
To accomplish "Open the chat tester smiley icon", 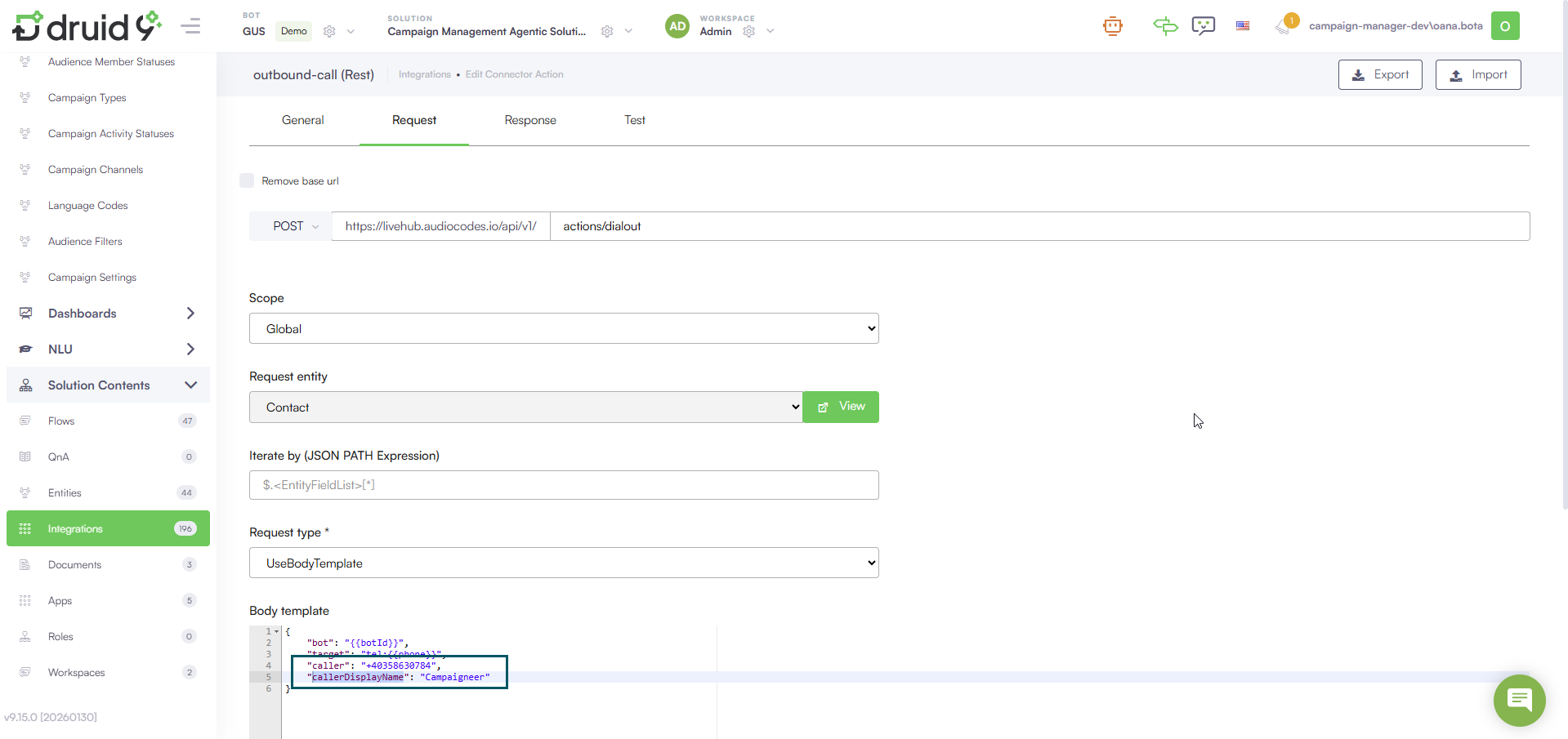I will tap(1203, 26).
